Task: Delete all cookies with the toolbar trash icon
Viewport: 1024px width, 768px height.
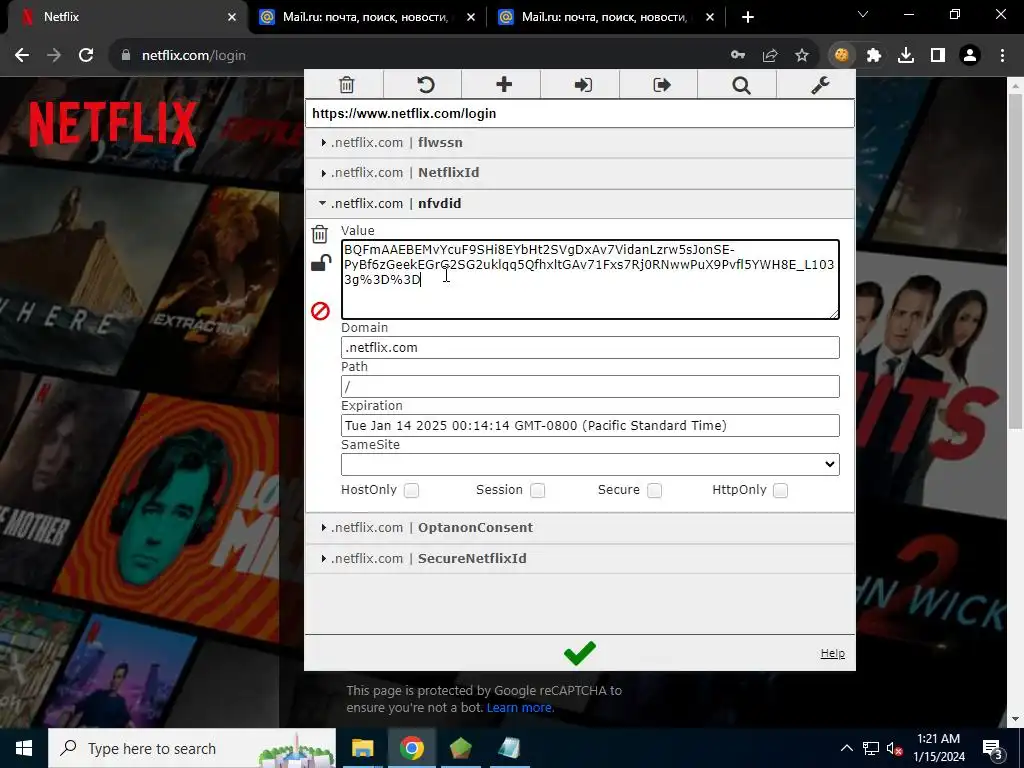Action: pos(347,85)
